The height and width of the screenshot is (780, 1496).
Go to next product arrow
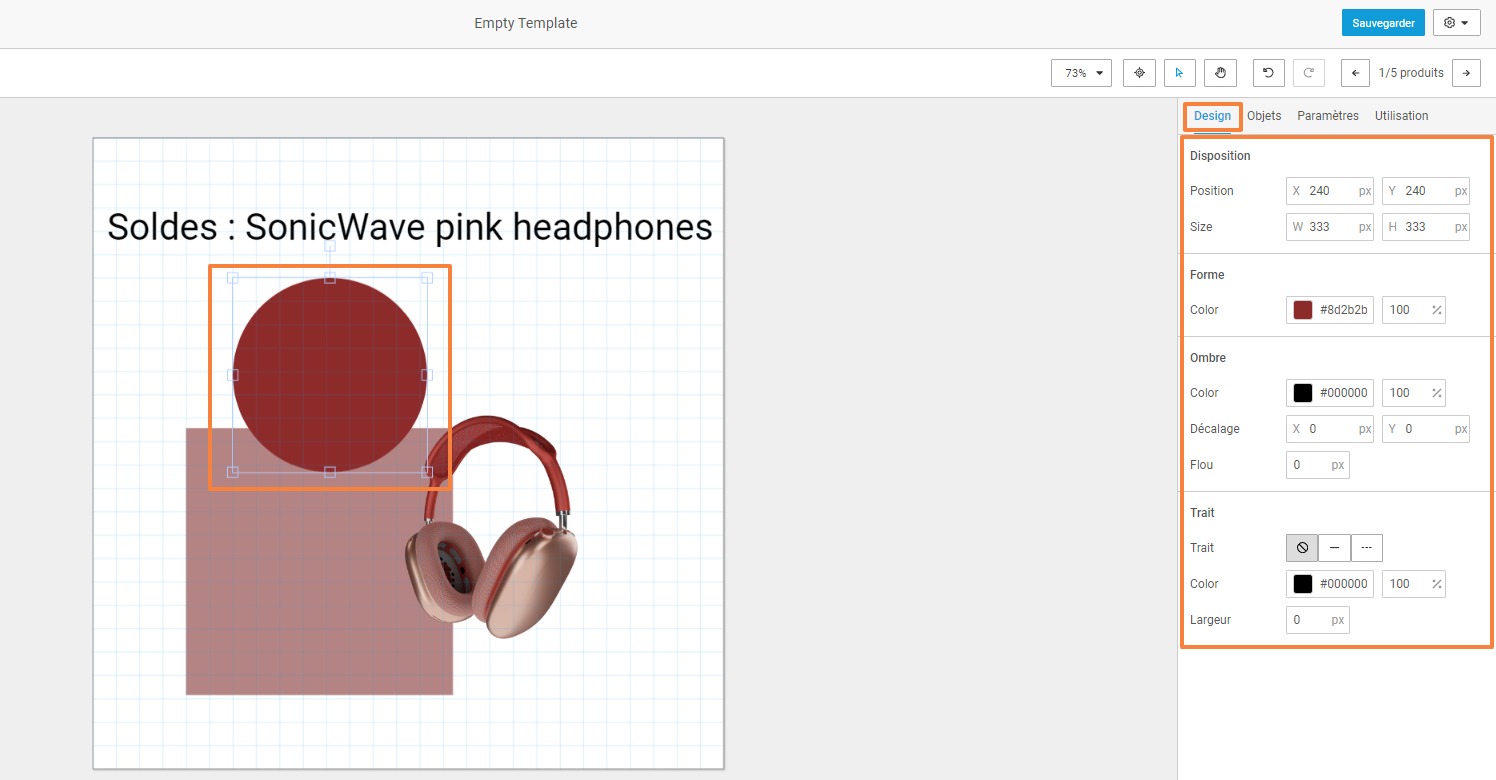[1466, 73]
